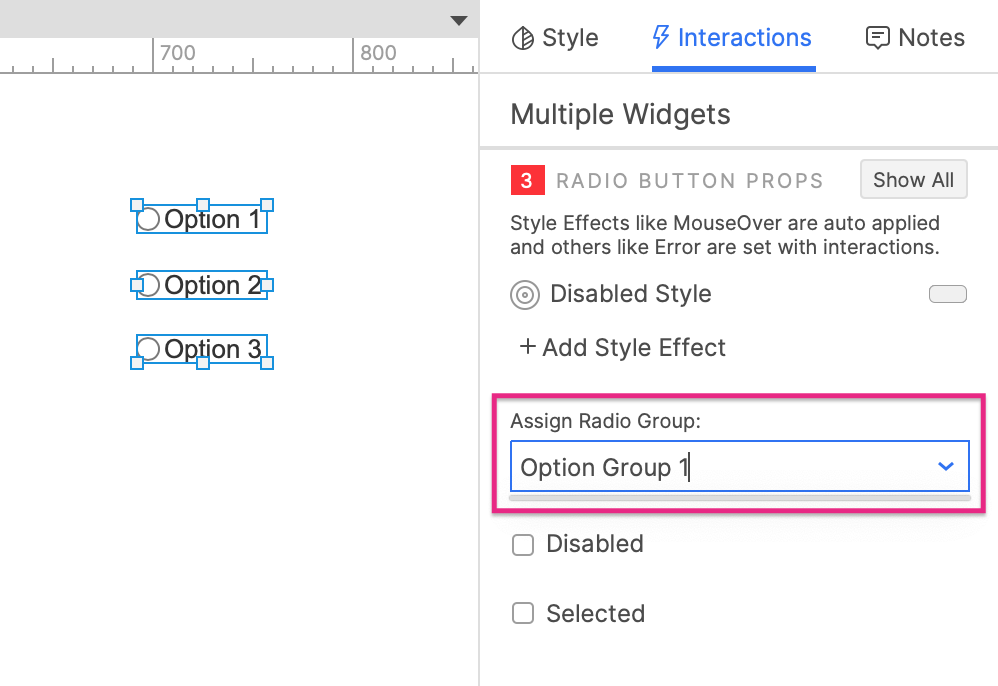The height and width of the screenshot is (686, 998).
Task: Click the 700 mark on the horizontal ruler
Action: tap(178, 53)
